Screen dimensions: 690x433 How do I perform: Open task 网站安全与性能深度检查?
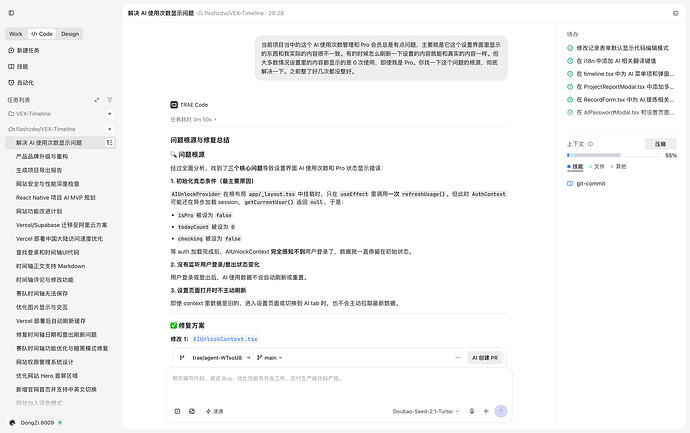(x=48, y=183)
